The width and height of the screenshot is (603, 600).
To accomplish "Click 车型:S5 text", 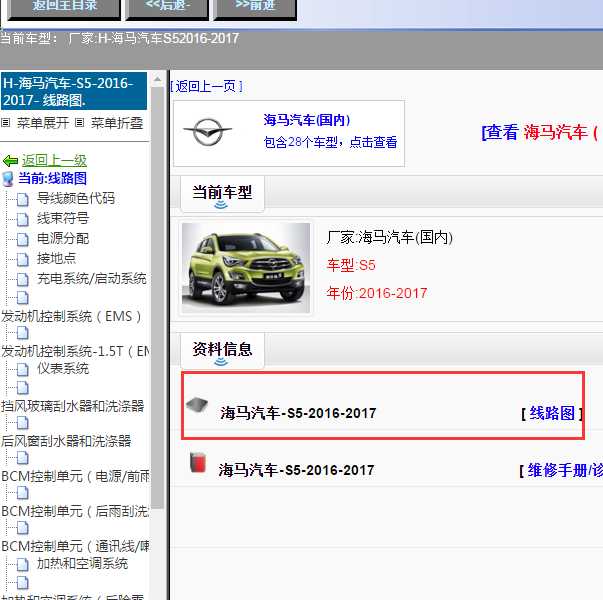I will pos(351,265).
